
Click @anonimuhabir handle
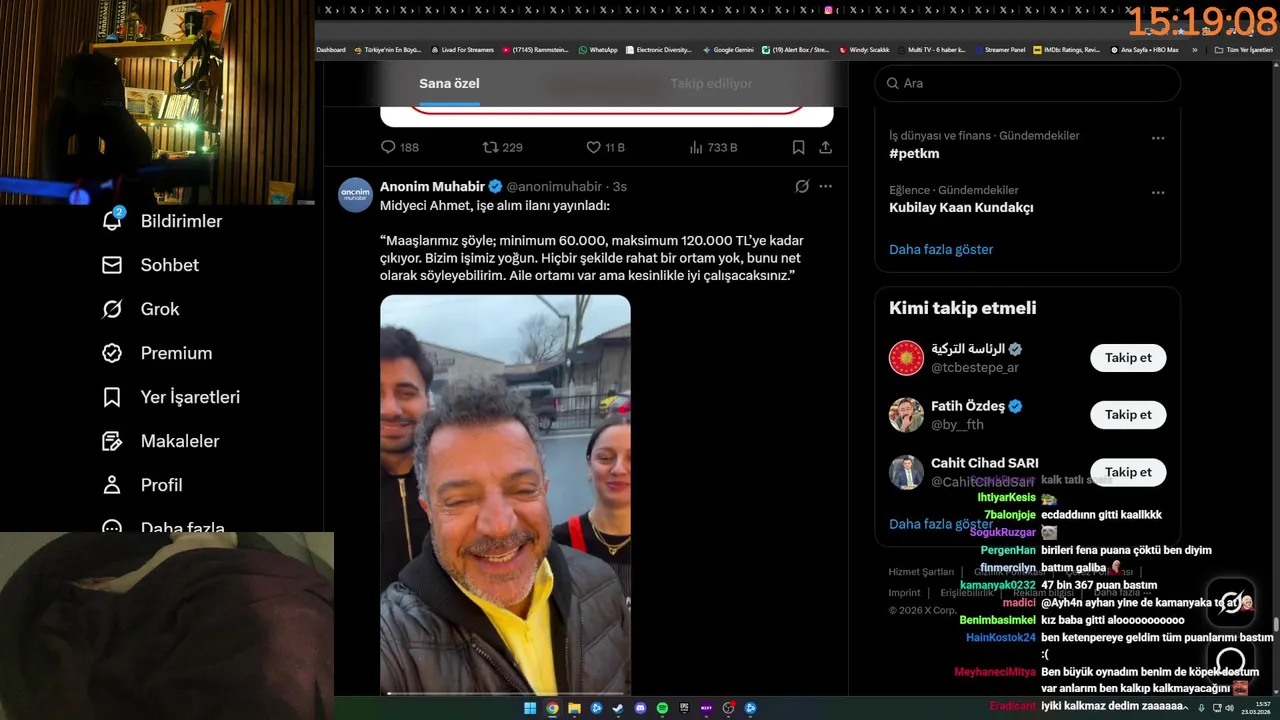(554, 187)
